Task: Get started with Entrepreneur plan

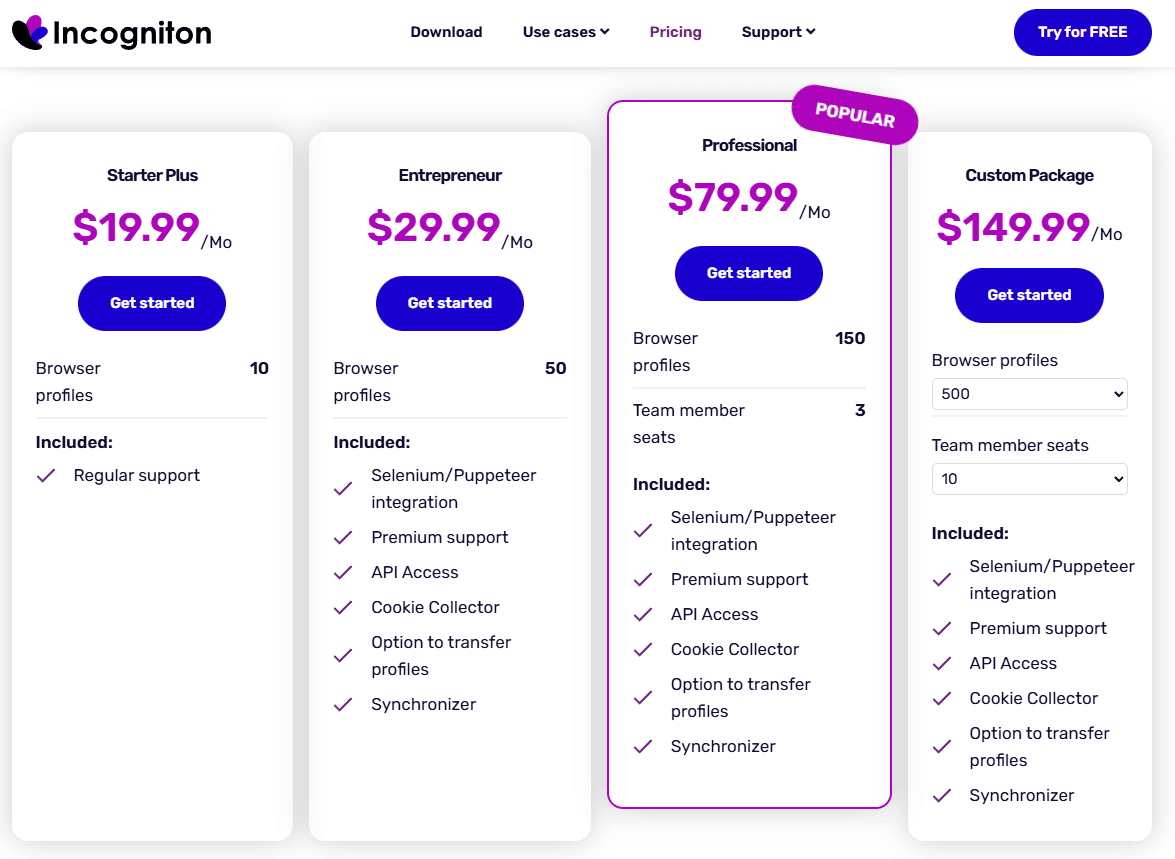Action: 450,303
